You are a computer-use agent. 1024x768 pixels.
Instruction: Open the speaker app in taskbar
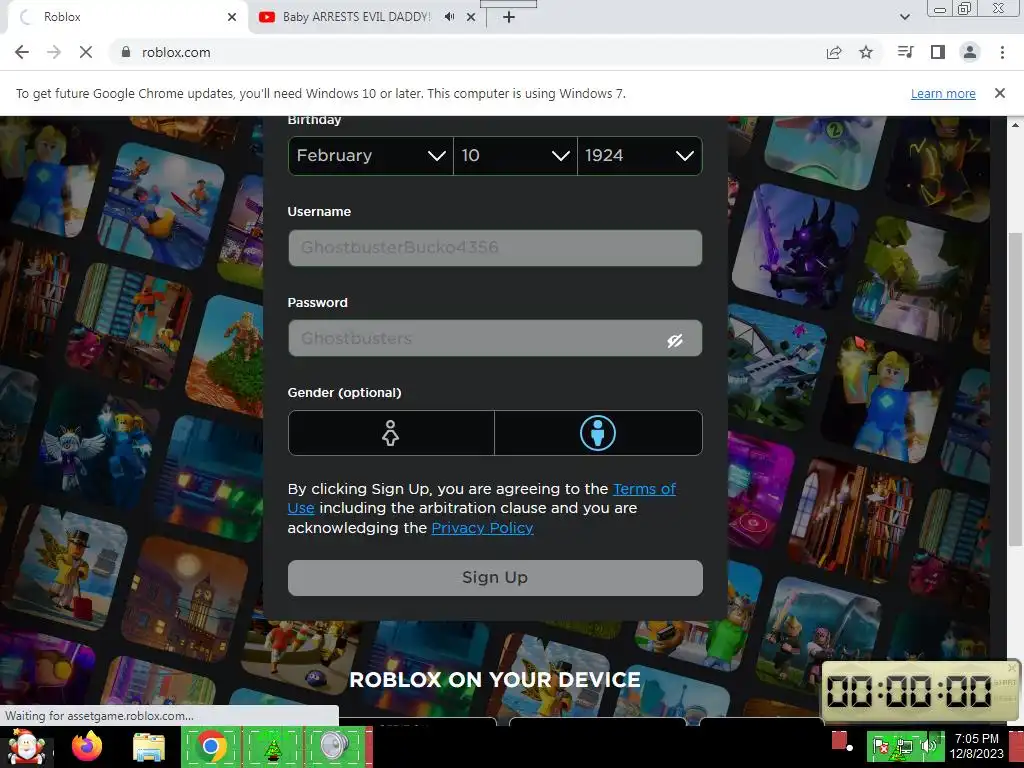tap(334, 747)
